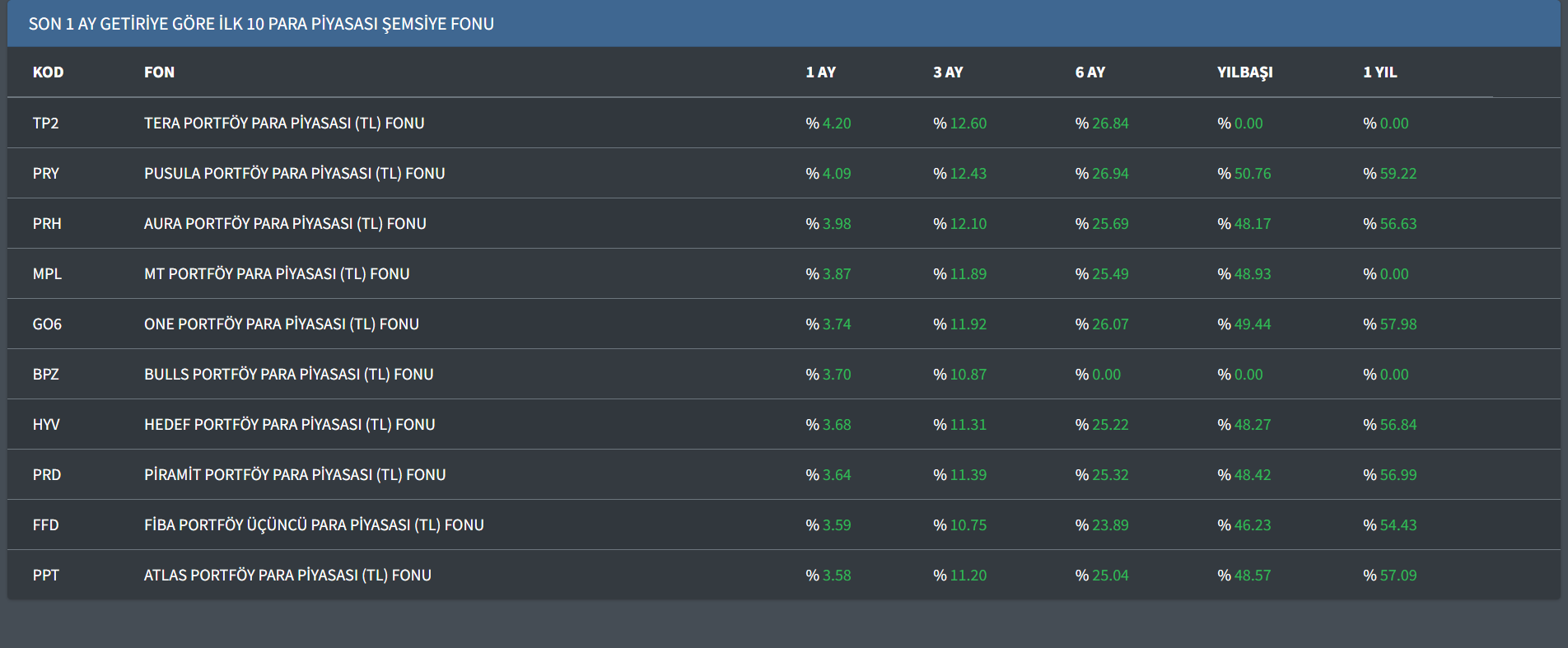Viewport: 1568px width, 648px height.
Task: Open FİBA PORTFÖY ÜÇÜNCÜ PARA PİYASASI fund
Action: pos(314,525)
